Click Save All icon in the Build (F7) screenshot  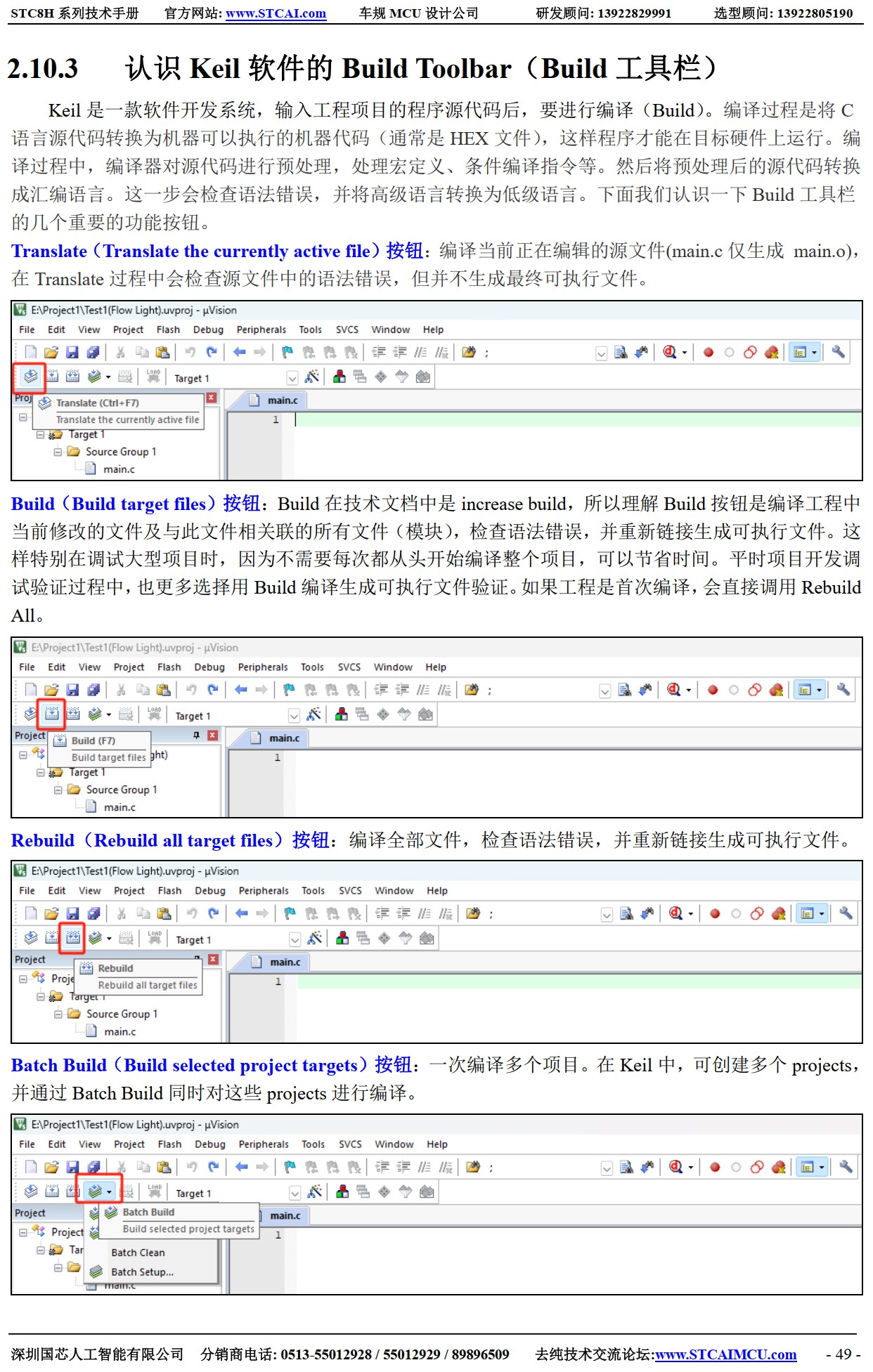pyautogui.click(x=93, y=690)
